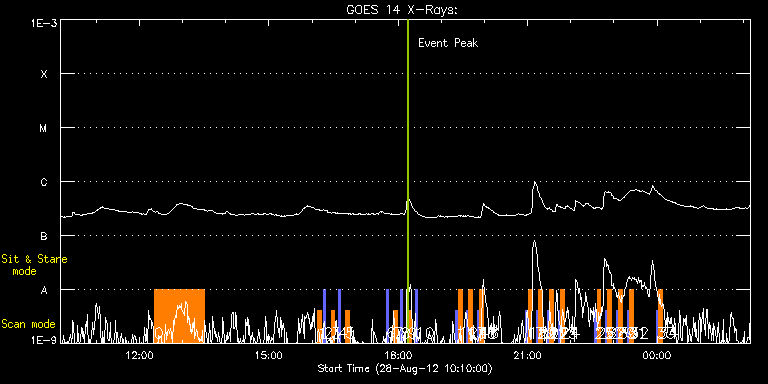Click the 12:00 time axis tick label
The height and width of the screenshot is (384, 768).
click(x=139, y=355)
